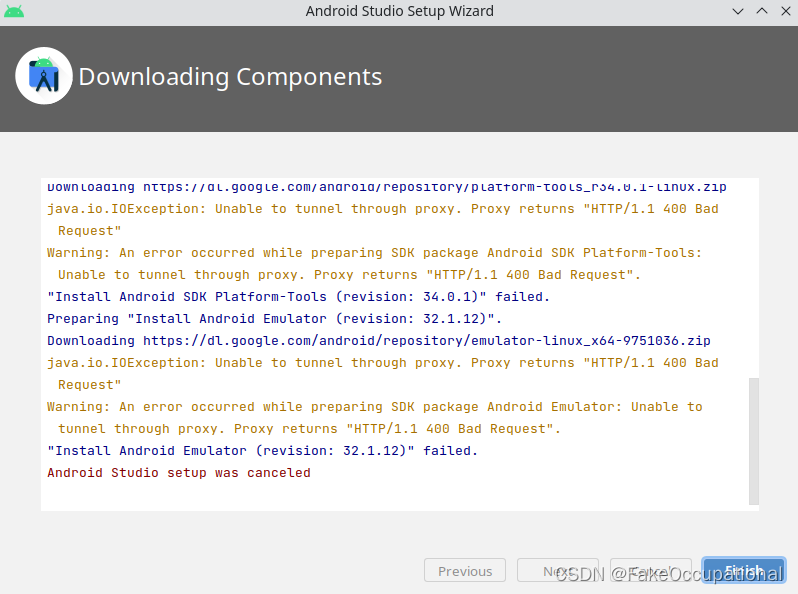Screen dimensions: 798x594
Task: Click the first java.io.IOException proxy error line
Action: pyautogui.click(x=382, y=219)
